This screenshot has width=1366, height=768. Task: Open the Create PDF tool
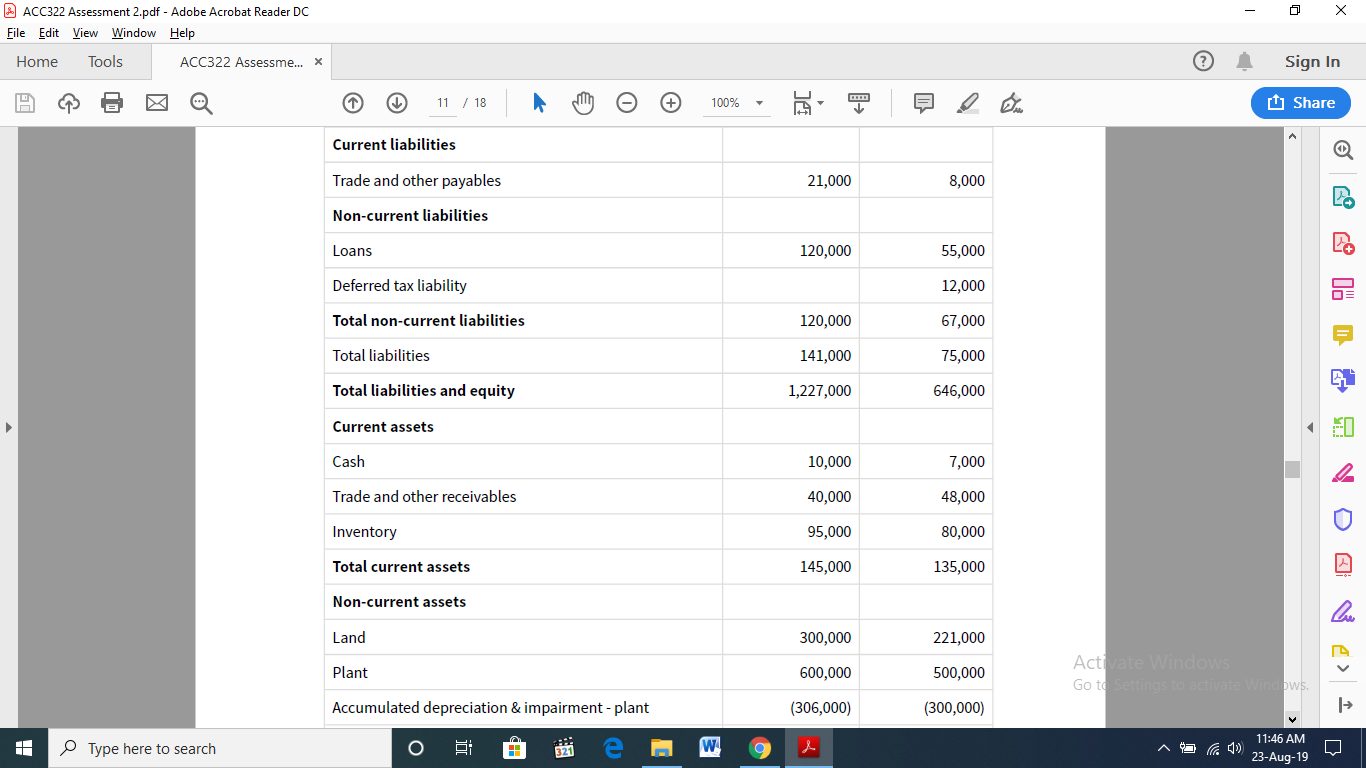[1343, 242]
